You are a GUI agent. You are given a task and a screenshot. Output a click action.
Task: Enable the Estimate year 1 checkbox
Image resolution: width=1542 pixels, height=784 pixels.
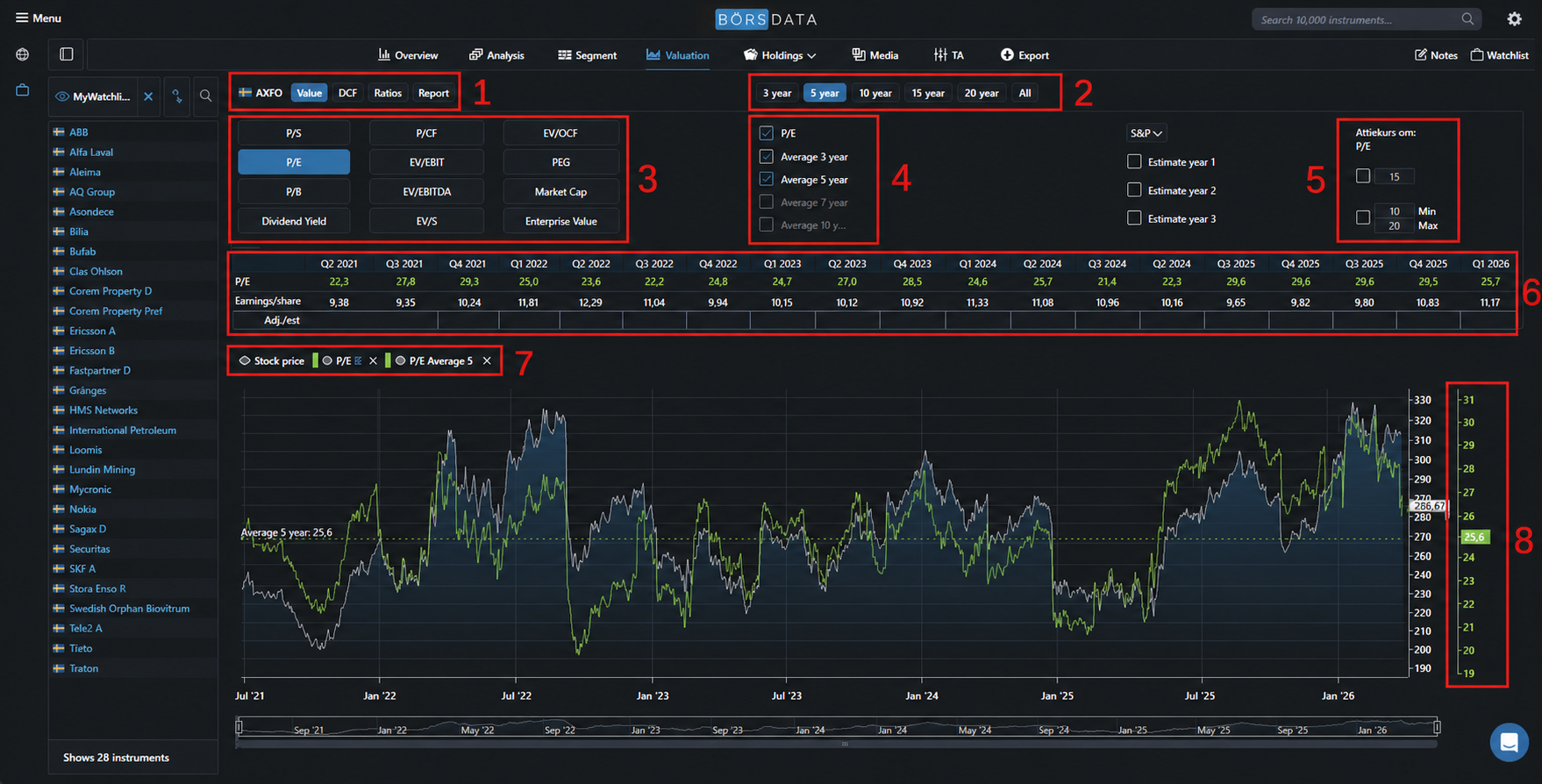click(x=1134, y=162)
